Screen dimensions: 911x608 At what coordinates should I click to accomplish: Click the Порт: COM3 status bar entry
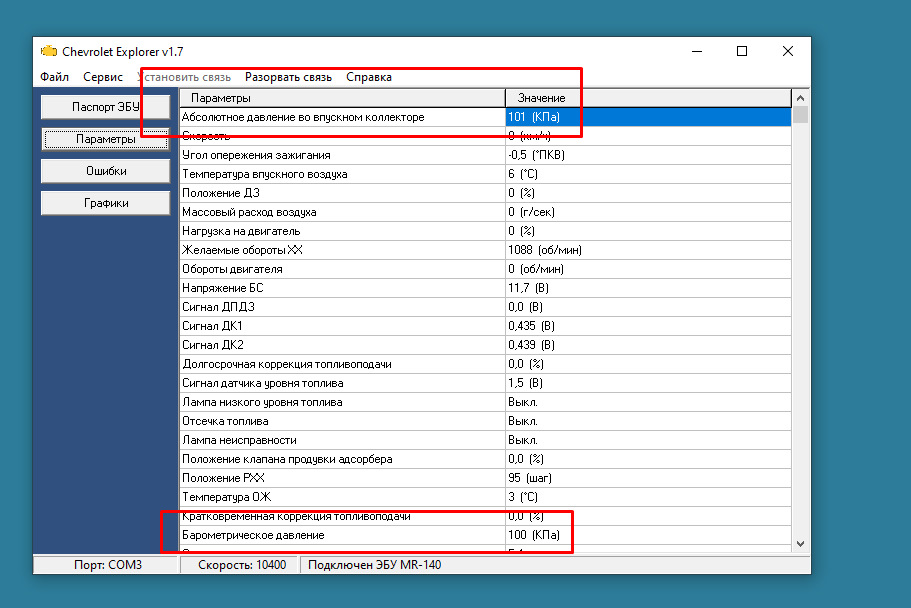[107, 565]
